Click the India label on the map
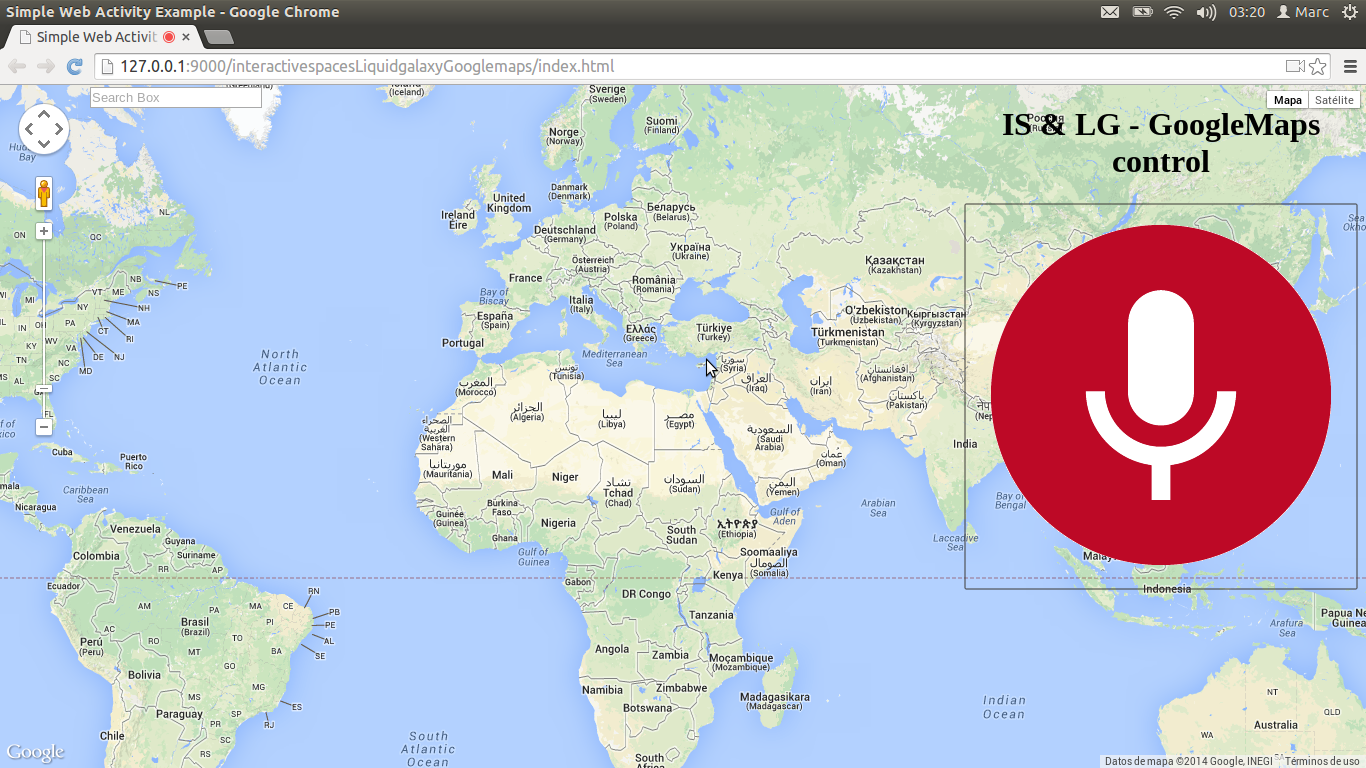Viewport: 1366px width, 768px height. [x=965, y=444]
